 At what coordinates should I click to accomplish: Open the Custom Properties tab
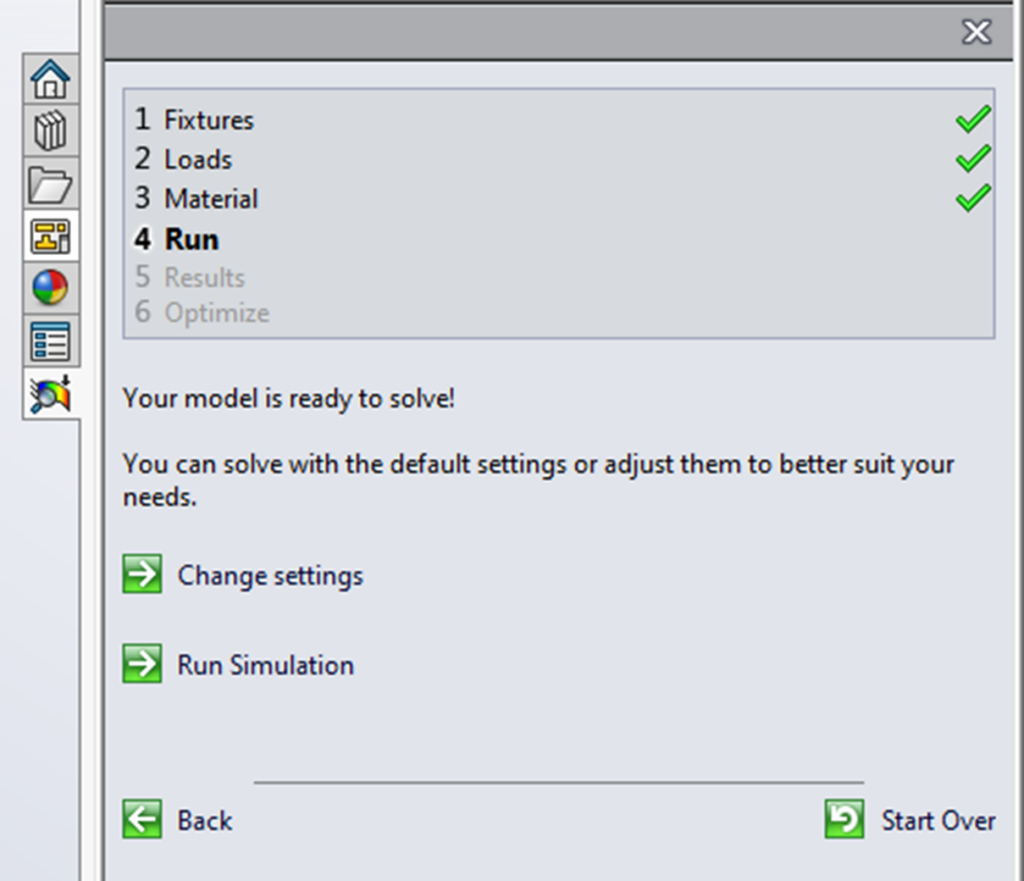point(51,342)
